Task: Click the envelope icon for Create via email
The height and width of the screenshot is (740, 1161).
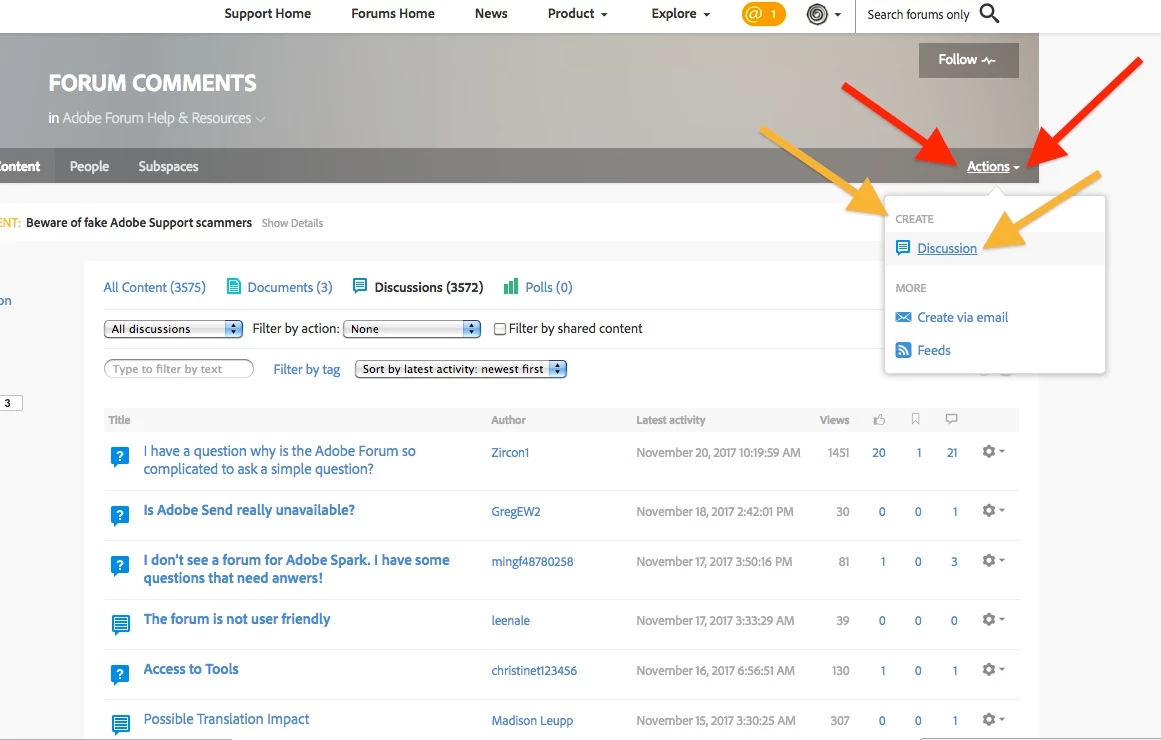Action: coord(903,317)
